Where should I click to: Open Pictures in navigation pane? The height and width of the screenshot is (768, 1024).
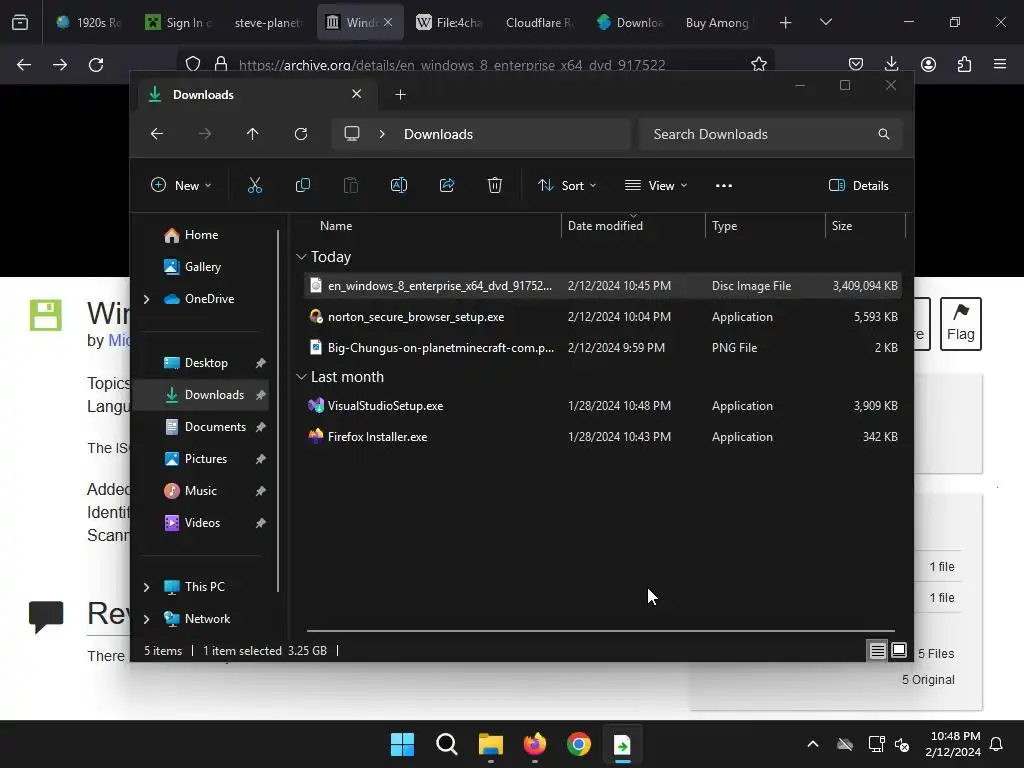coord(206,459)
